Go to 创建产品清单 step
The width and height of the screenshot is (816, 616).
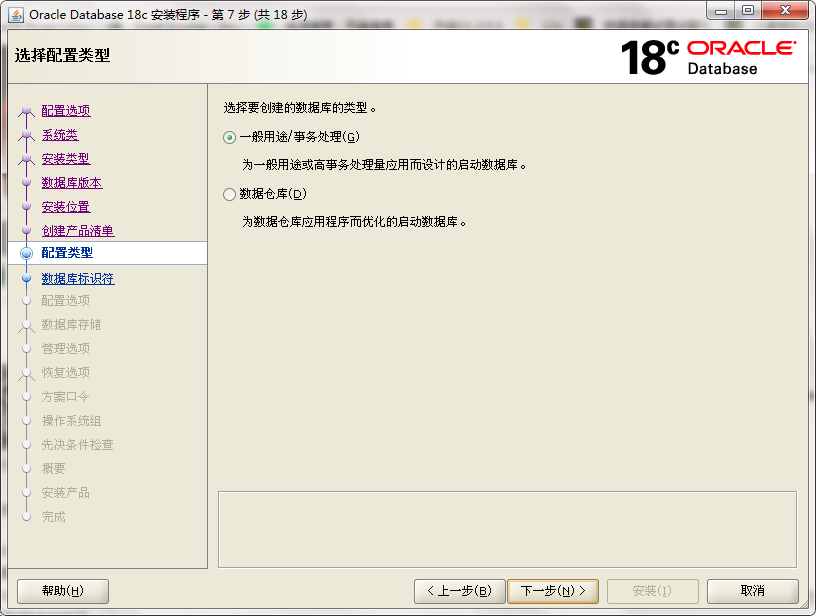pos(78,231)
